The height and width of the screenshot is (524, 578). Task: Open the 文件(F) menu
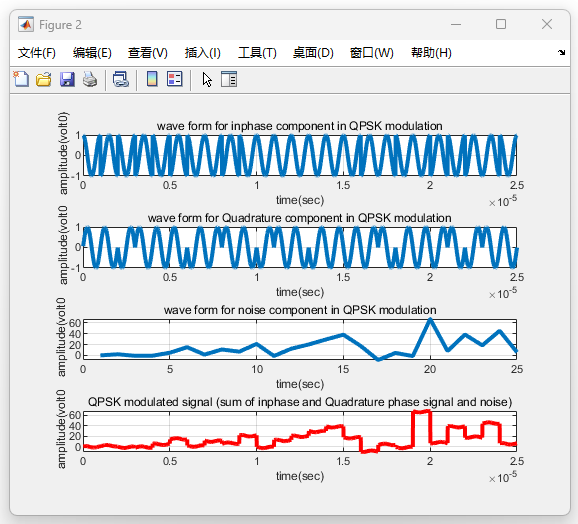point(36,53)
